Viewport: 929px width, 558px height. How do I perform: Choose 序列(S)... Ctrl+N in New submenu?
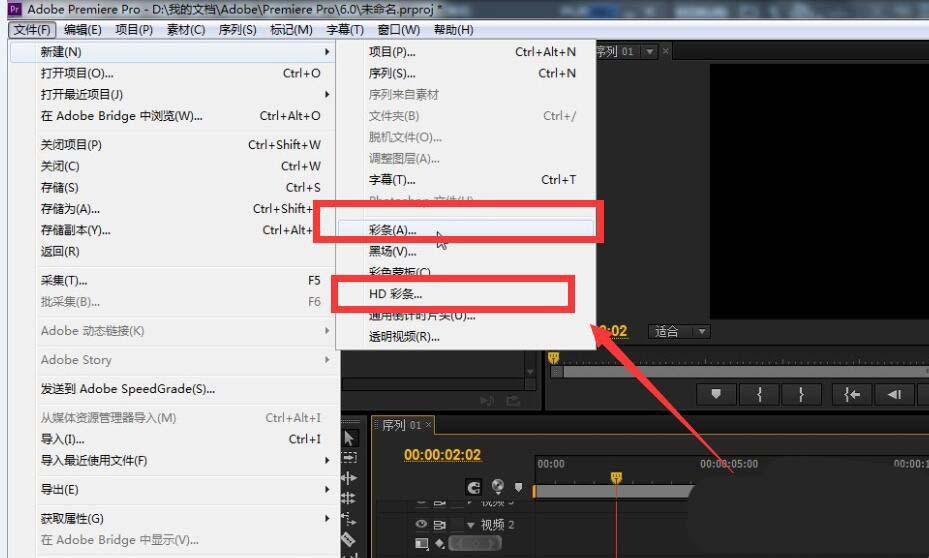click(466, 73)
